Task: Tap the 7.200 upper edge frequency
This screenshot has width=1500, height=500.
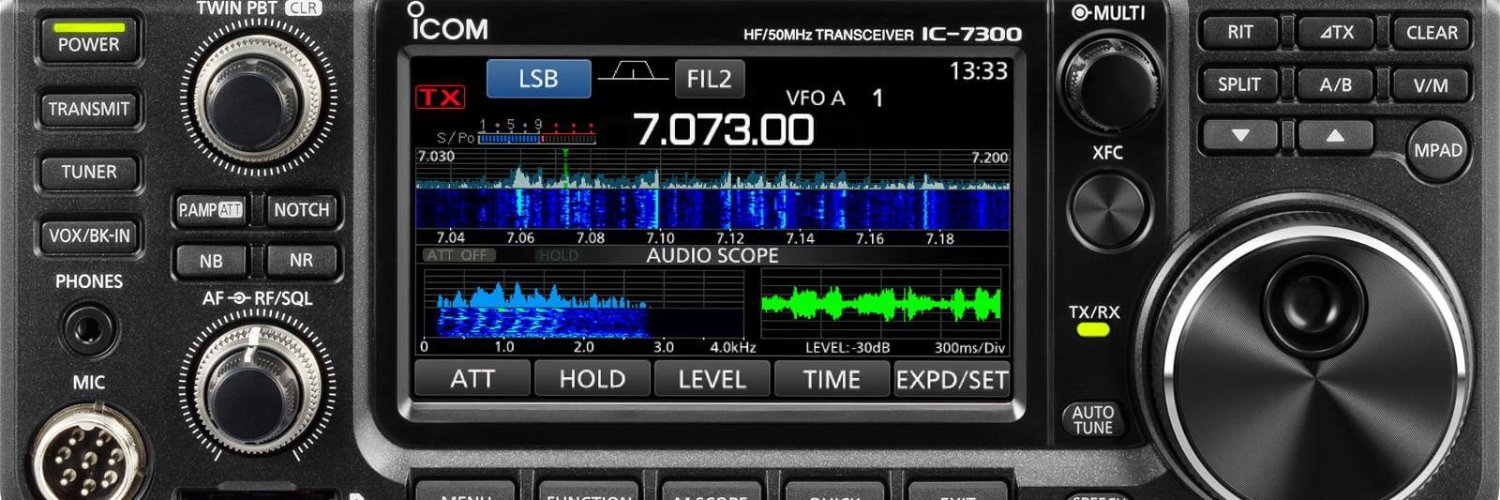Action: (x=990, y=157)
